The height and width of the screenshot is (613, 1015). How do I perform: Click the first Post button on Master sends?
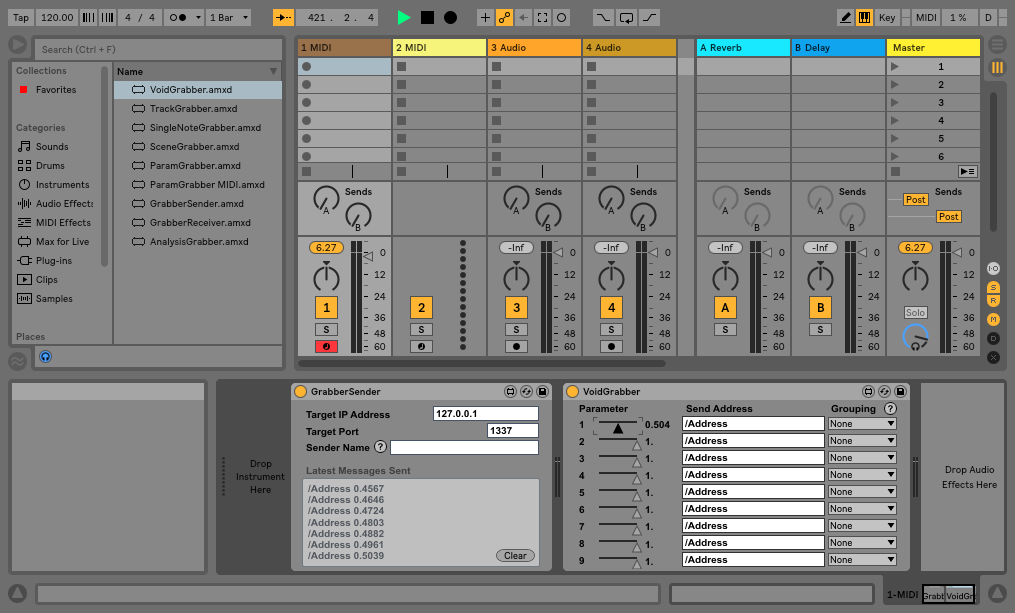coord(915,199)
